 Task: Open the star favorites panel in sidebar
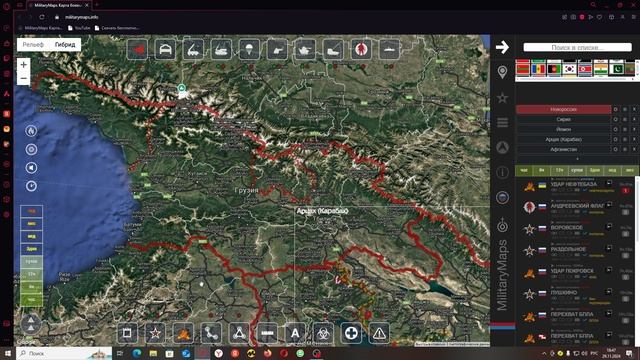pyautogui.click(x=502, y=98)
